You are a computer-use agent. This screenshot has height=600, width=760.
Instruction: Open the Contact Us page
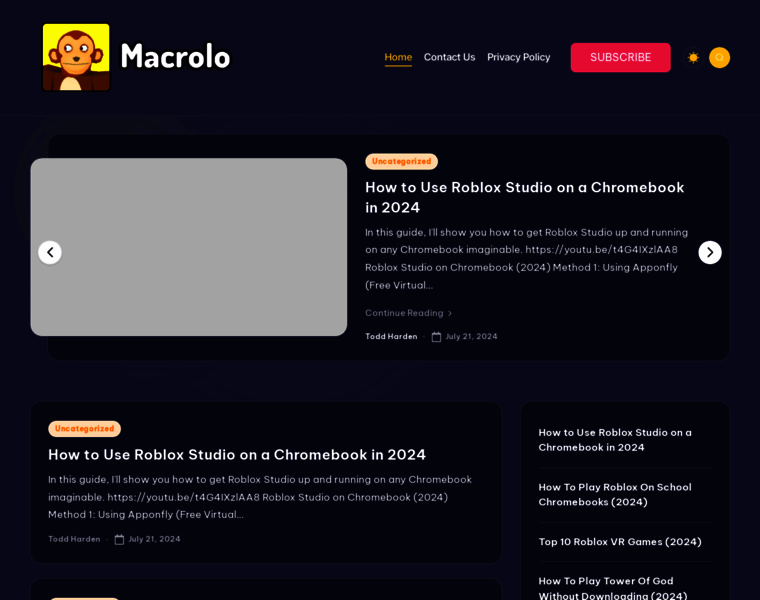coord(449,57)
